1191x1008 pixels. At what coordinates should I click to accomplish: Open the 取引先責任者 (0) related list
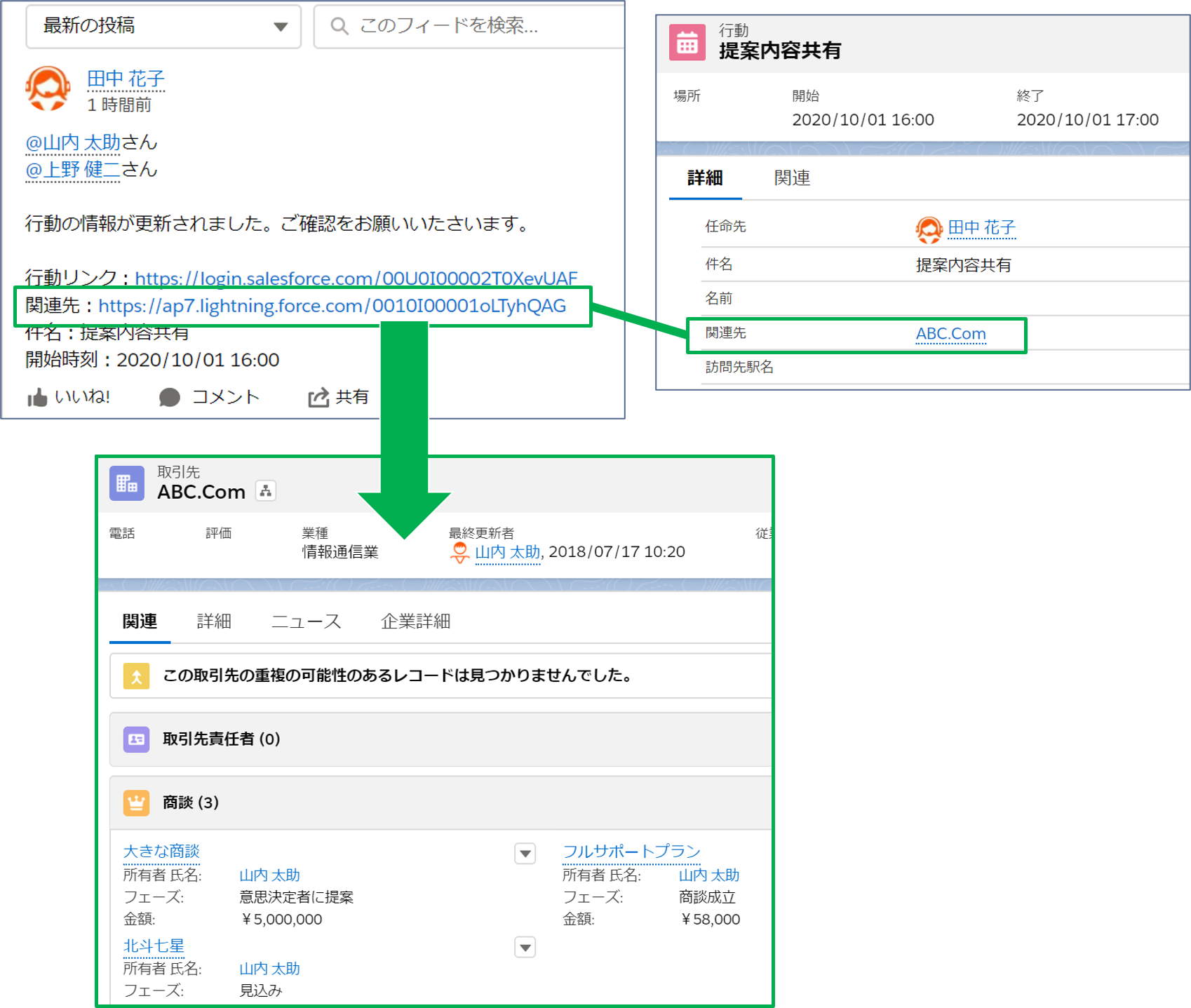[221, 739]
